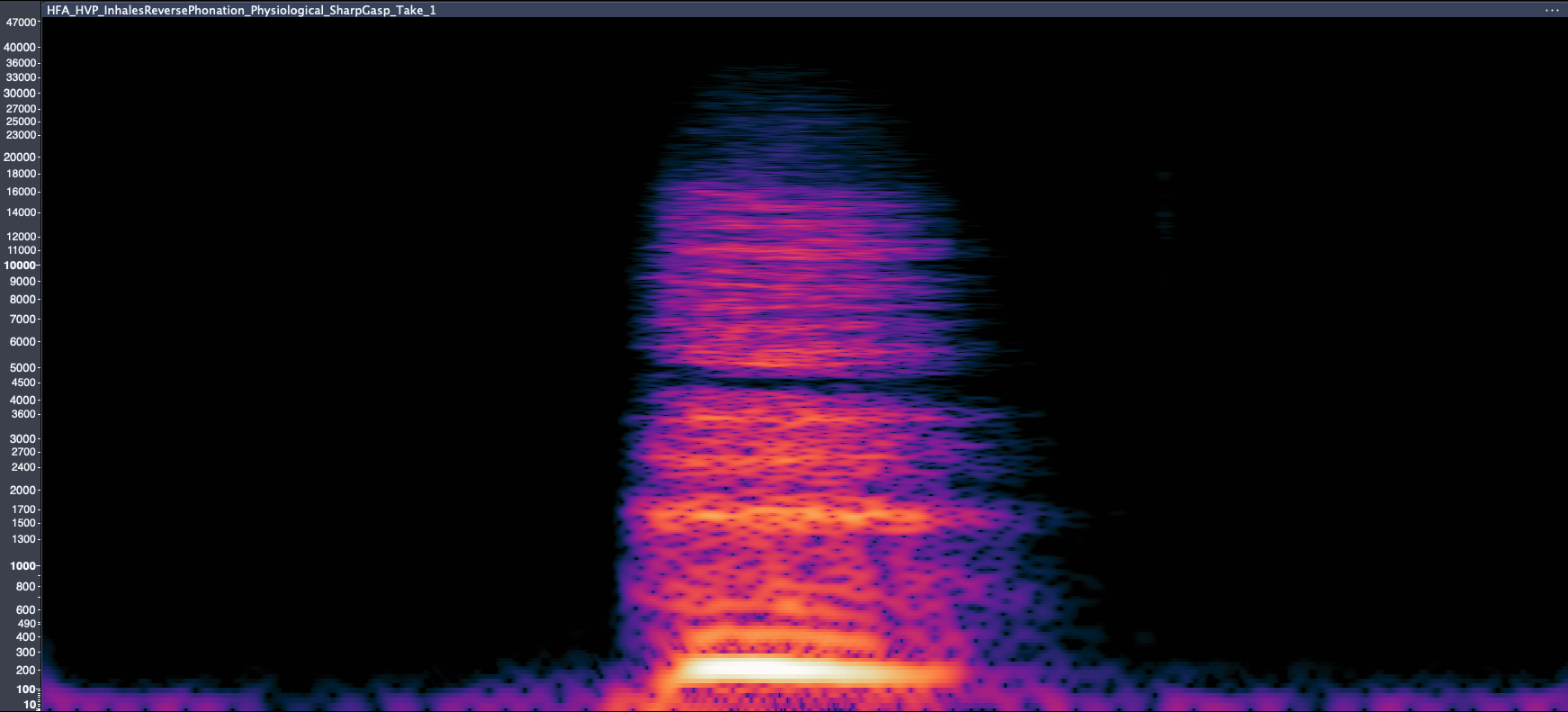Screen dimensions: 1568x712
Task: Click the 490 frequency axis label
Action: 27,624
